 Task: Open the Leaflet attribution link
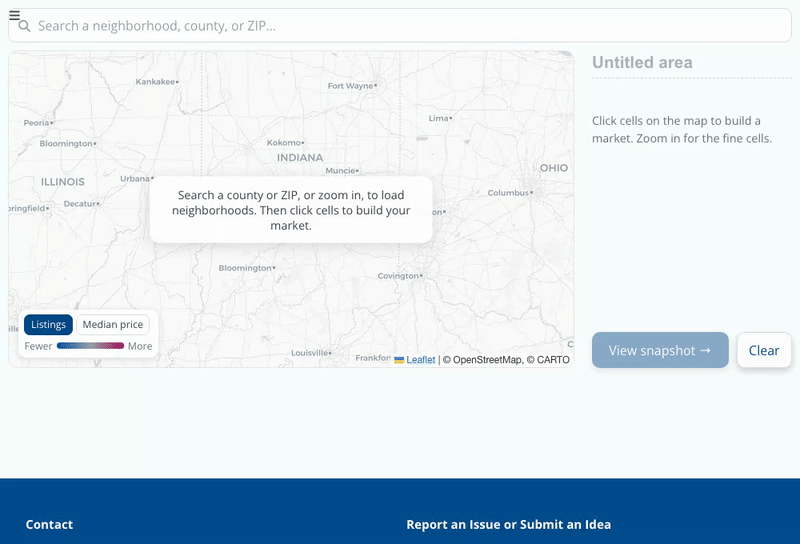pos(420,360)
